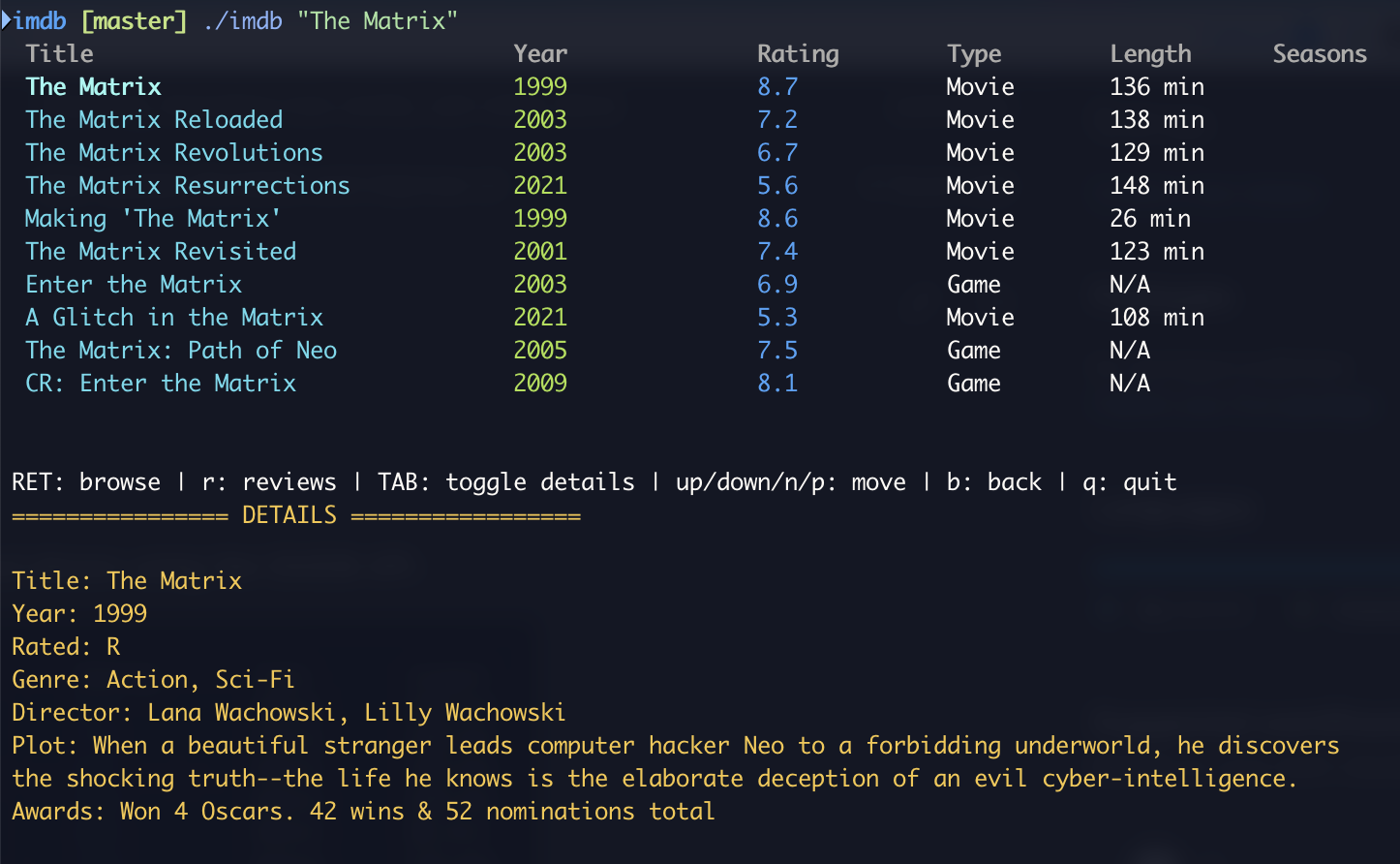This screenshot has height=864, width=1400.
Task: Click the quoted "The Matrix" command argument
Action: (378, 20)
